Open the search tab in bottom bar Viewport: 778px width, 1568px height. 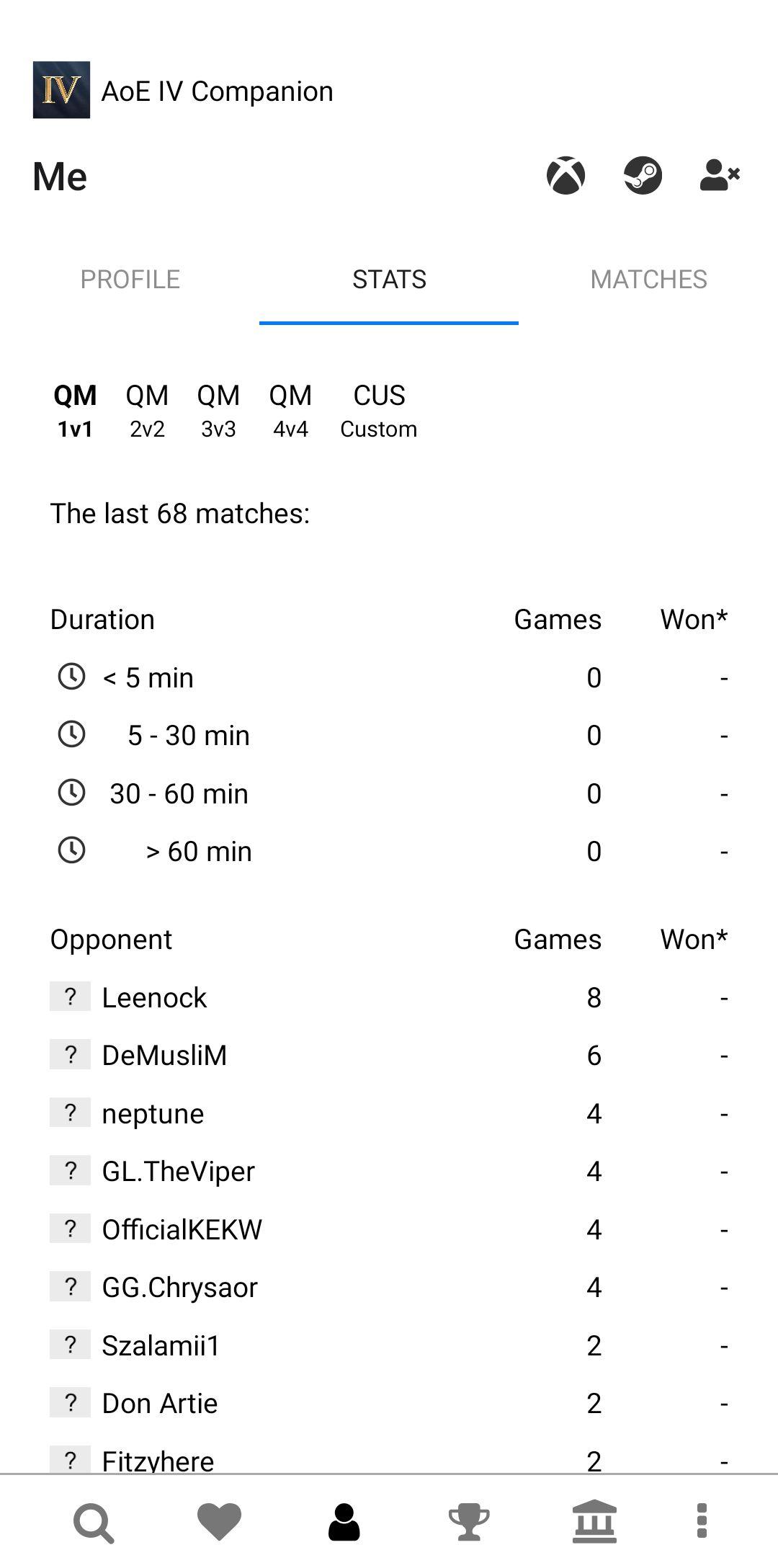94,1523
